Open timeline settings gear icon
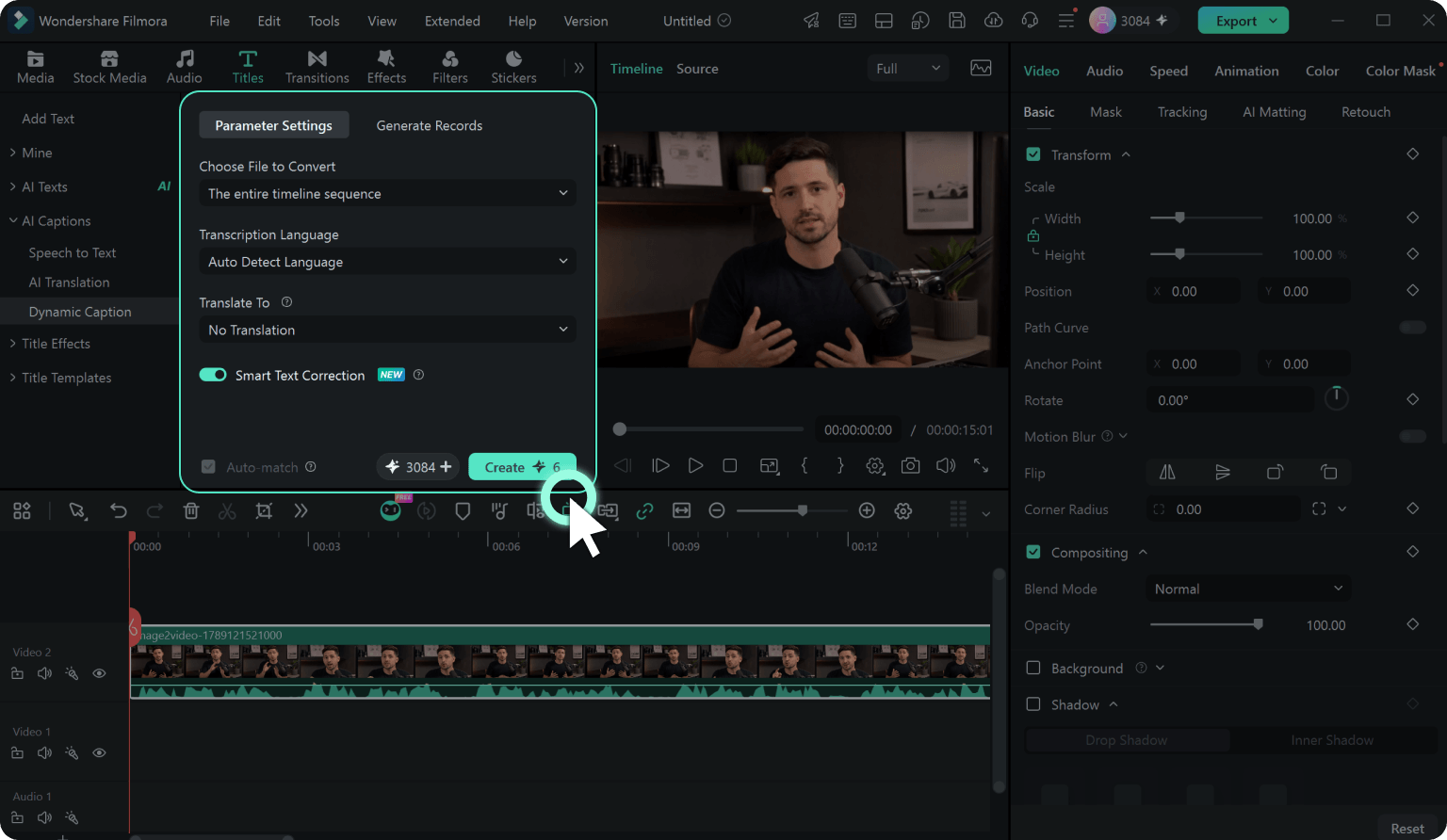Screen dimensions: 1447x840 click(x=903, y=510)
